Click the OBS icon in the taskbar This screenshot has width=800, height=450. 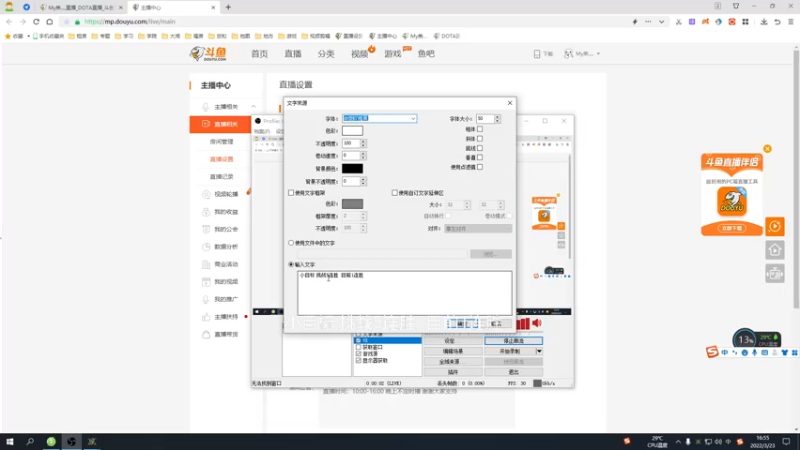click(x=71, y=441)
